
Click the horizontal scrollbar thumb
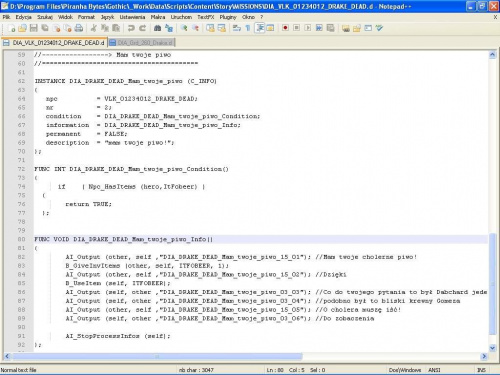157,356
